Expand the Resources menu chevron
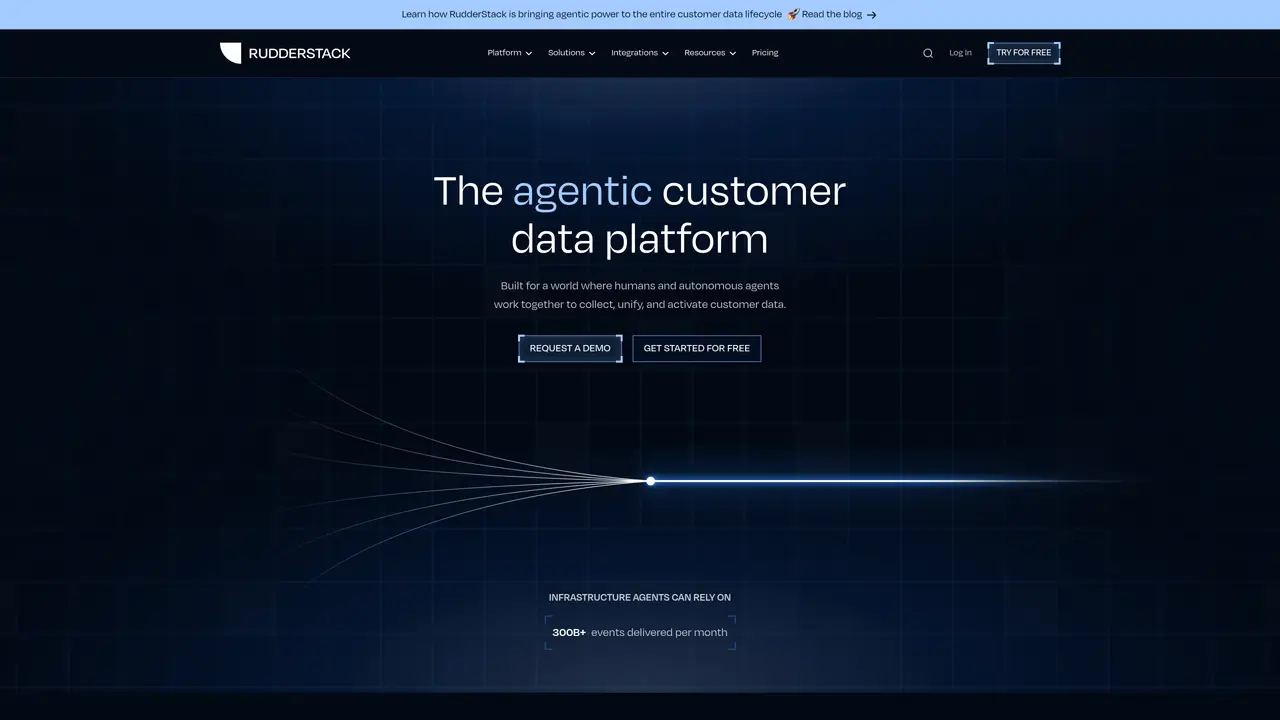This screenshot has width=1280, height=720. [733, 53]
